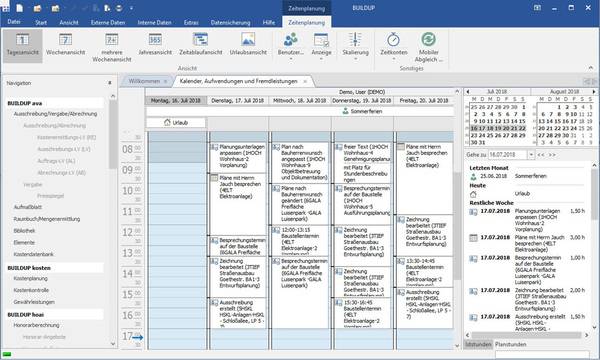
Task: Switch to the Willkommen tab
Action: [144, 81]
